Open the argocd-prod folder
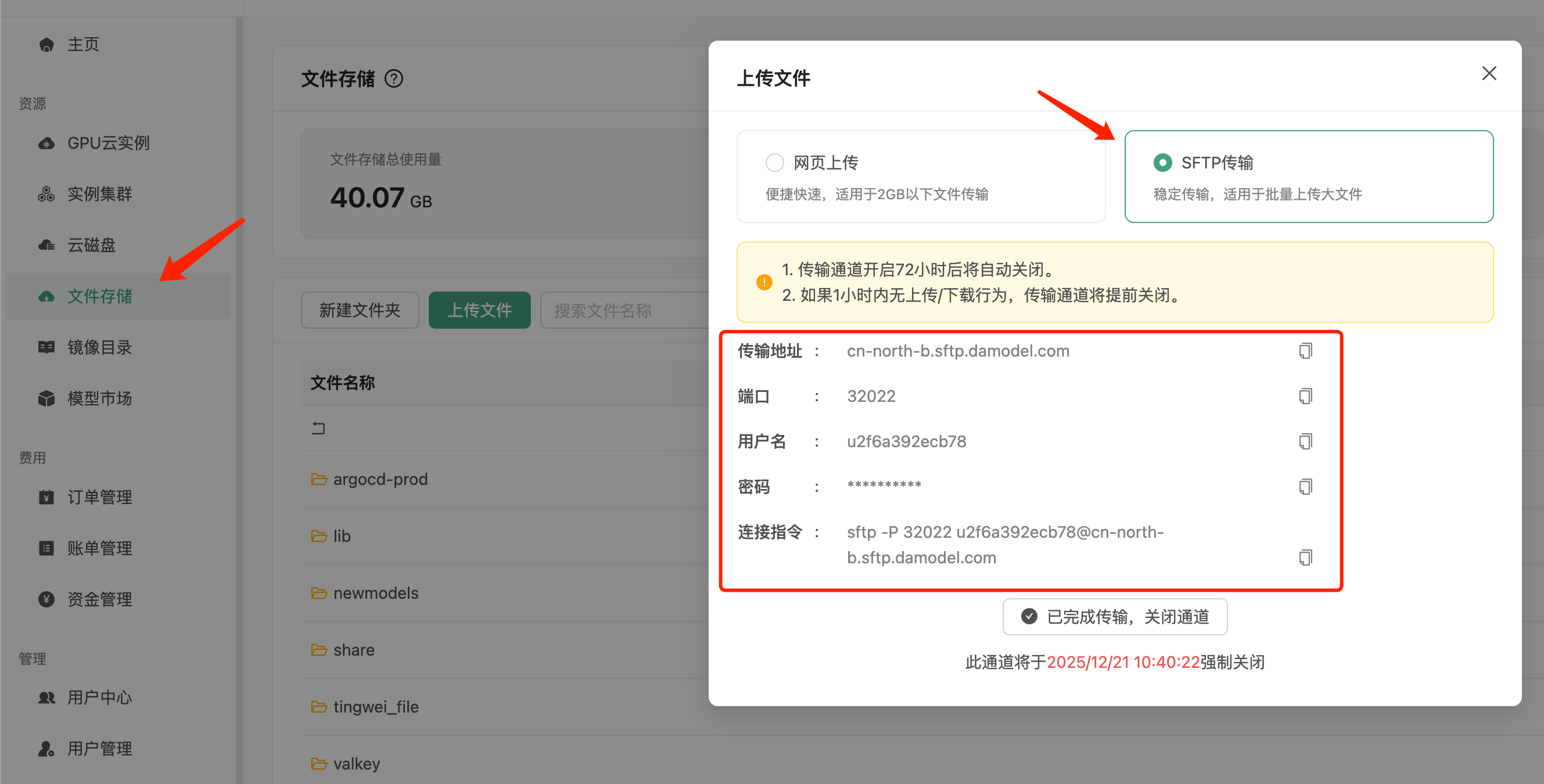This screenshot has width=1544, height=784. [380, 480]
